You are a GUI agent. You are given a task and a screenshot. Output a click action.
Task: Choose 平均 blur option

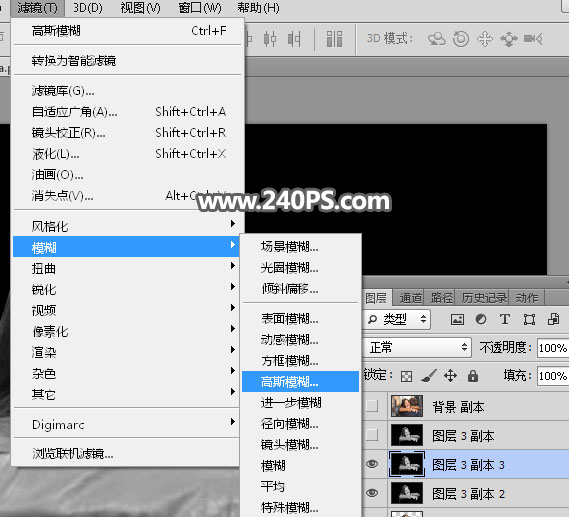click(x=300, y=487)
